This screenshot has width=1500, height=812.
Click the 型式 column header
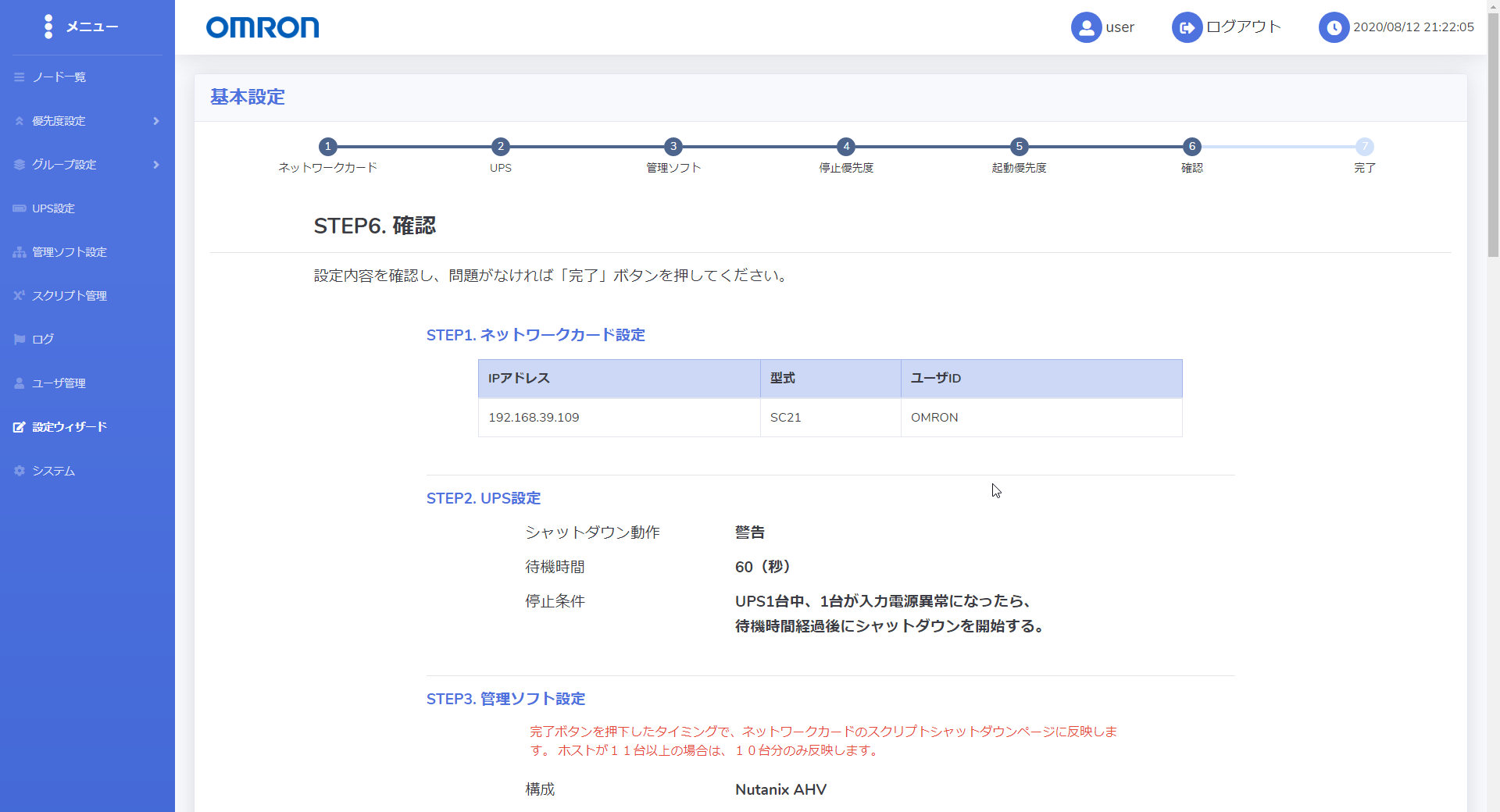830,379
